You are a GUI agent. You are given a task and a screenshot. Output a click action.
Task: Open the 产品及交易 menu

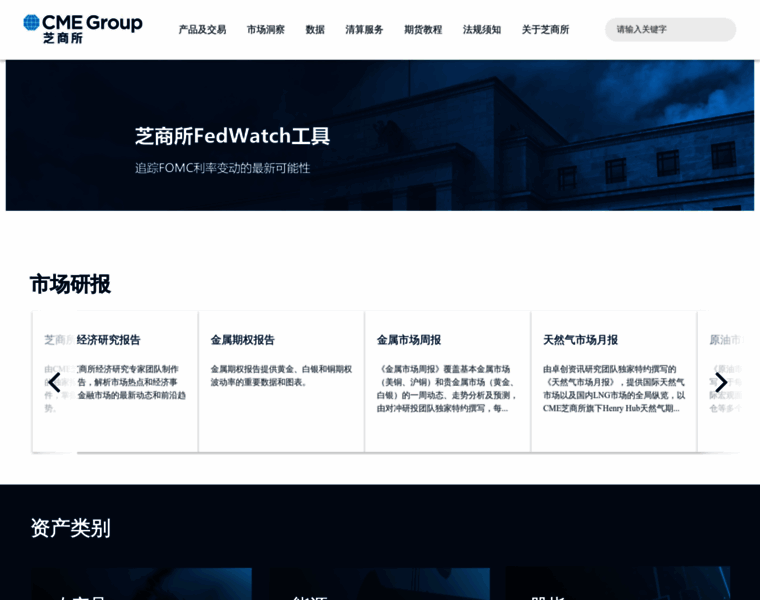point(202,30)
